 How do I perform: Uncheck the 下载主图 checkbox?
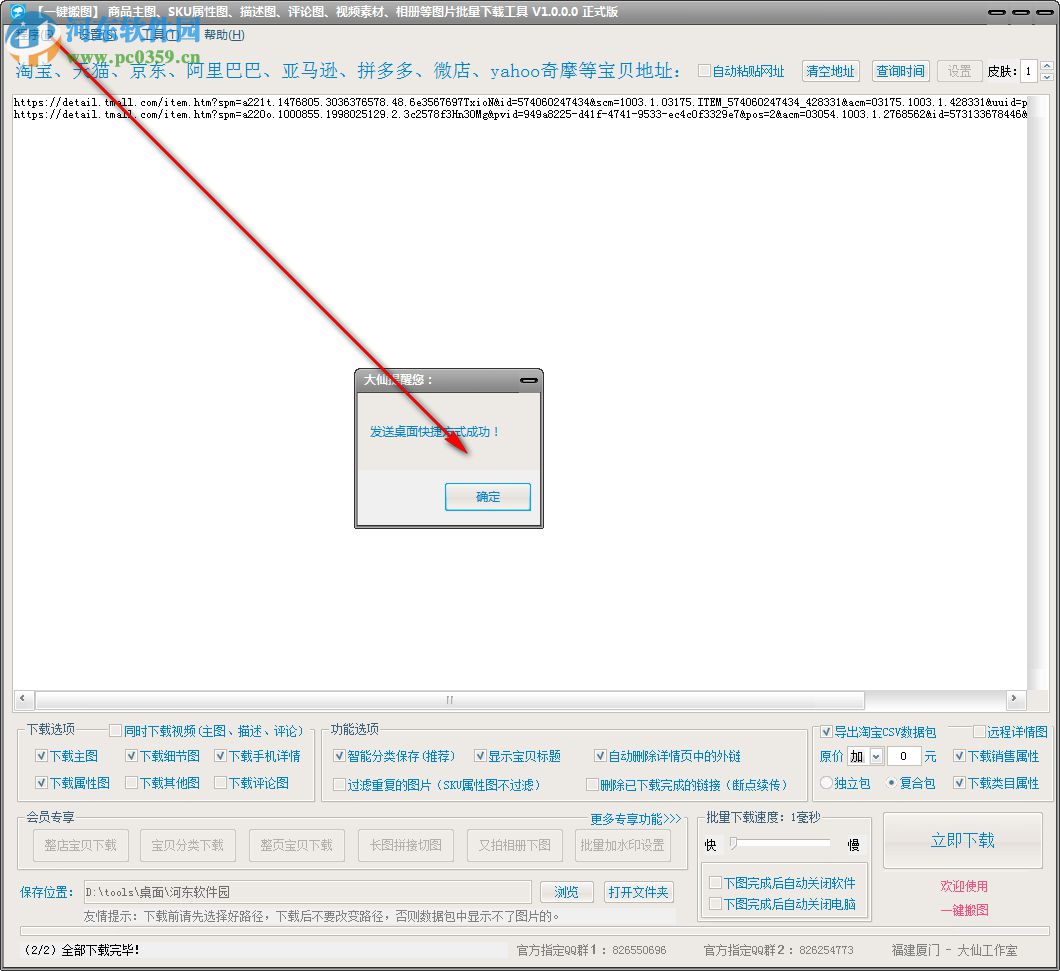coord(41,755)
